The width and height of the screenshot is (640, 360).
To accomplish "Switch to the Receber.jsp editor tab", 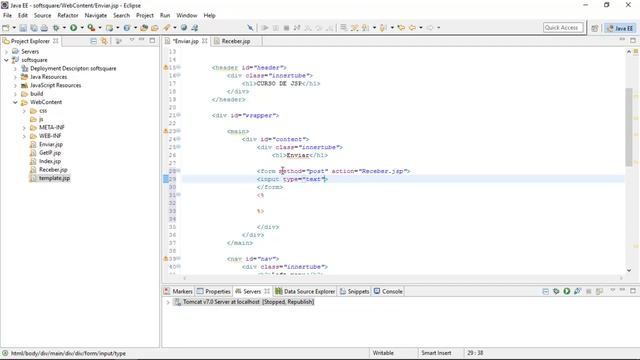I will click(236, 41).
